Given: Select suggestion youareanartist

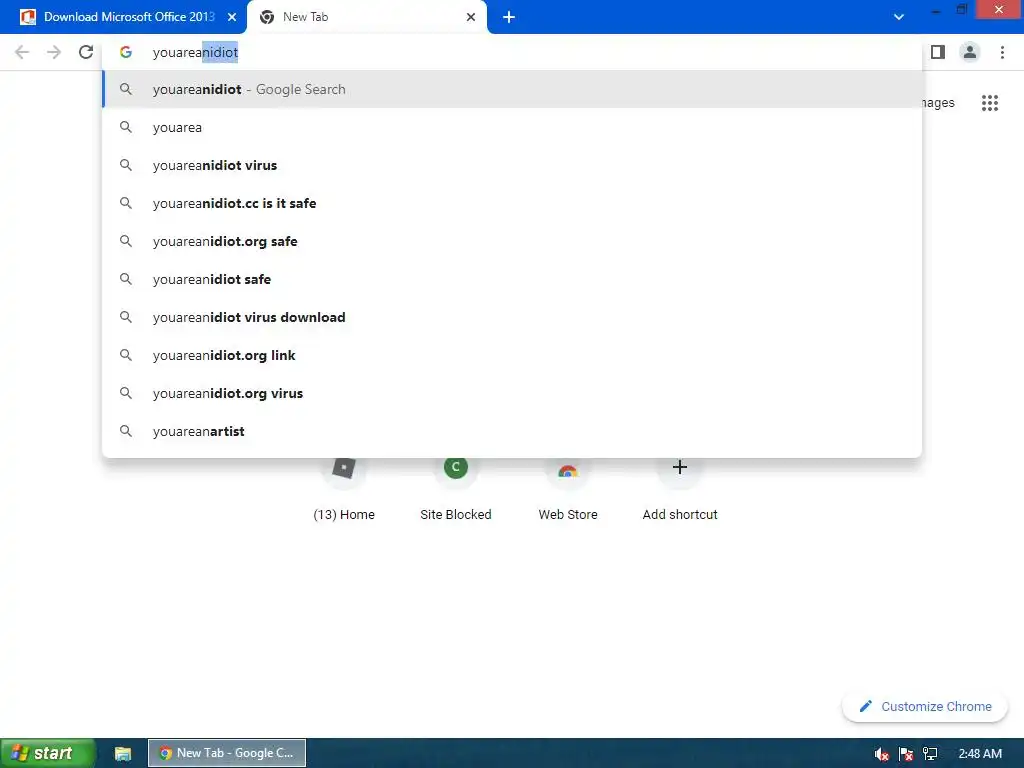Looking at the screenshot, I should [x=512, y=431].
